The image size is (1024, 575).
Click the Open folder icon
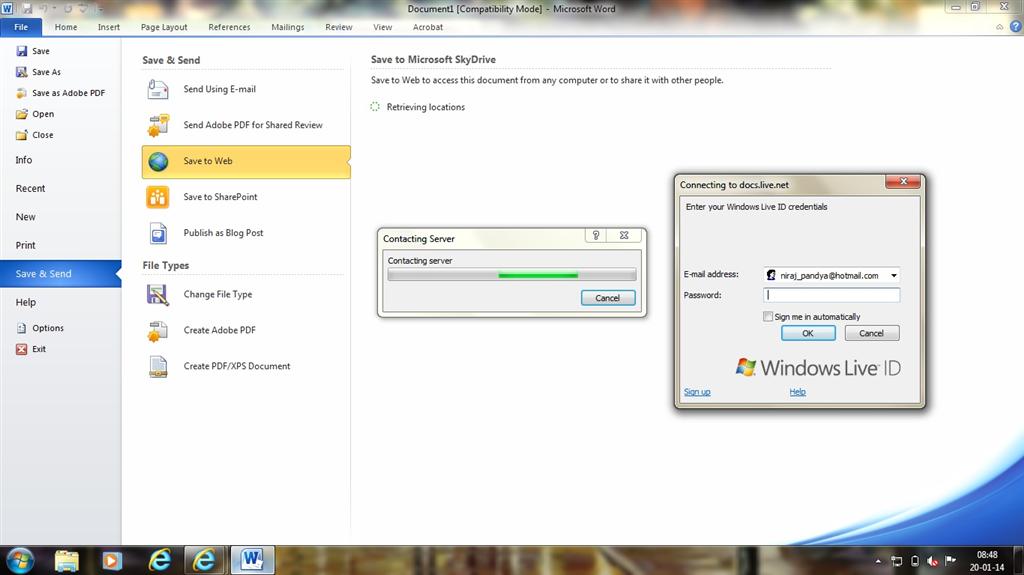[x=22, y=114]
